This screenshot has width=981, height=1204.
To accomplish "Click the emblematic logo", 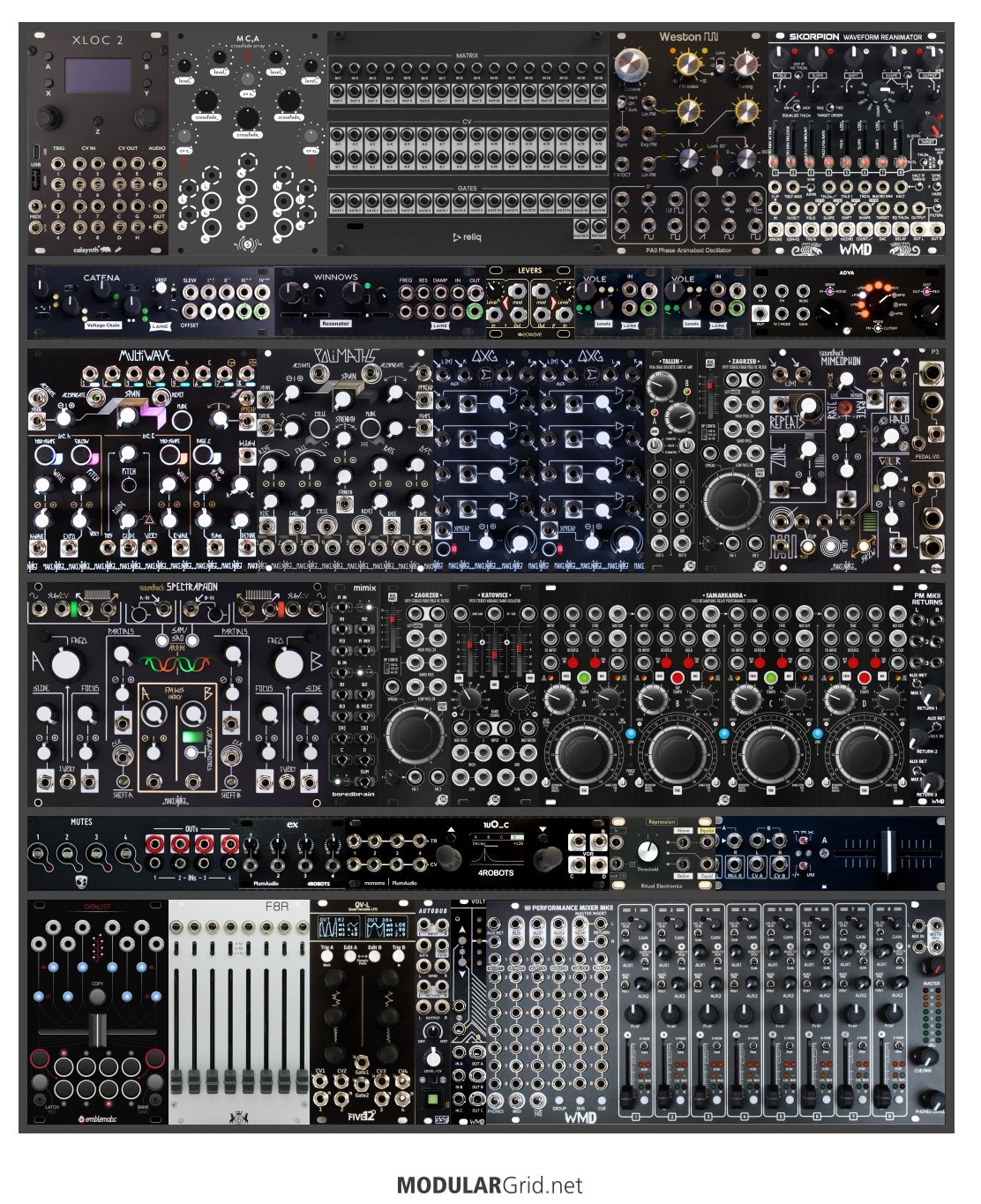I will [97, 1118].
